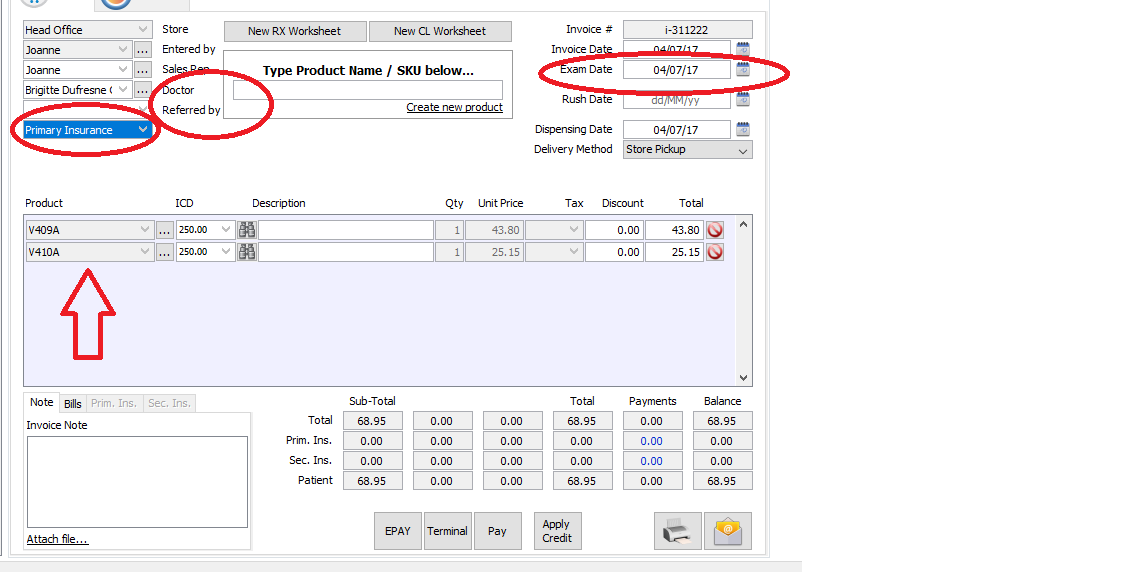The height and width of the screenshot is (572, 1125).
Task: Click binoculars search icon in V410A row
Action: (247, 252)
